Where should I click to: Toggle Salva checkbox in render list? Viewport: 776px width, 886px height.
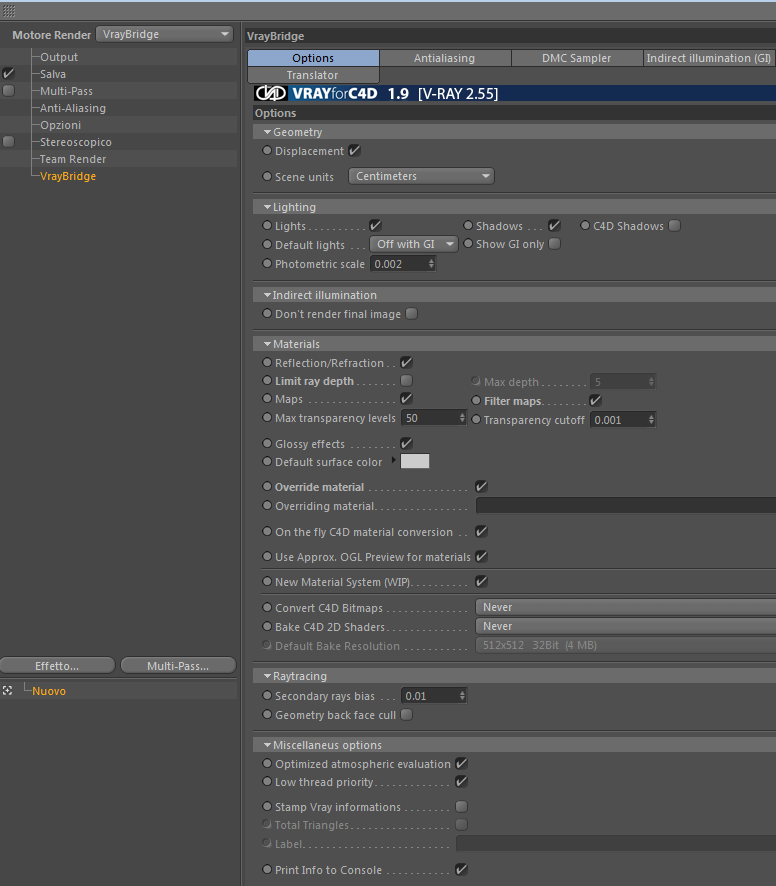click(8, 73)
